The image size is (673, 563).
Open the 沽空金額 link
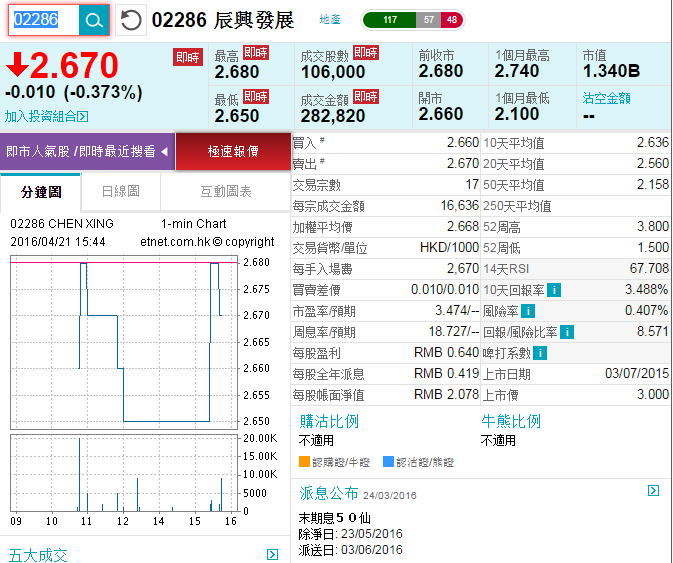pyautogui.click(x=606, y=98)
